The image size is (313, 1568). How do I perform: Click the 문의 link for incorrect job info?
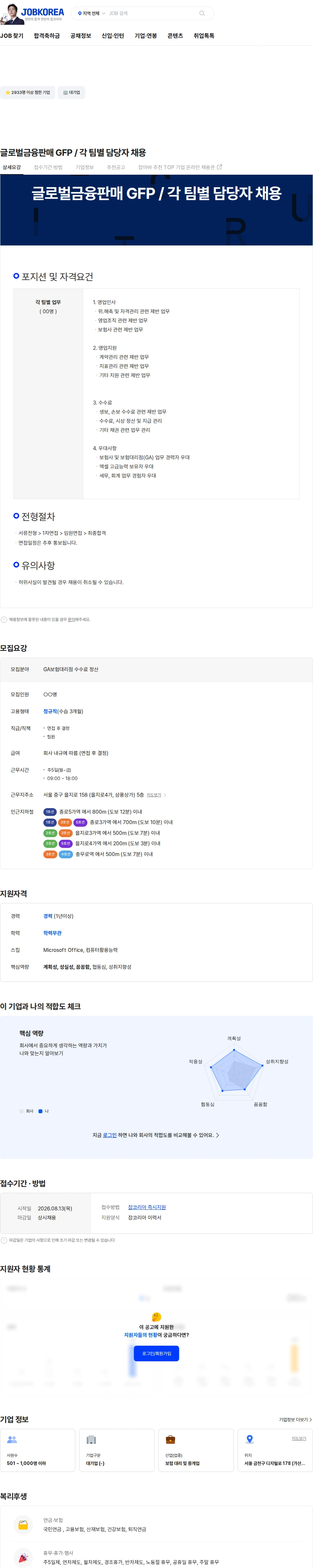coord(71,620)
